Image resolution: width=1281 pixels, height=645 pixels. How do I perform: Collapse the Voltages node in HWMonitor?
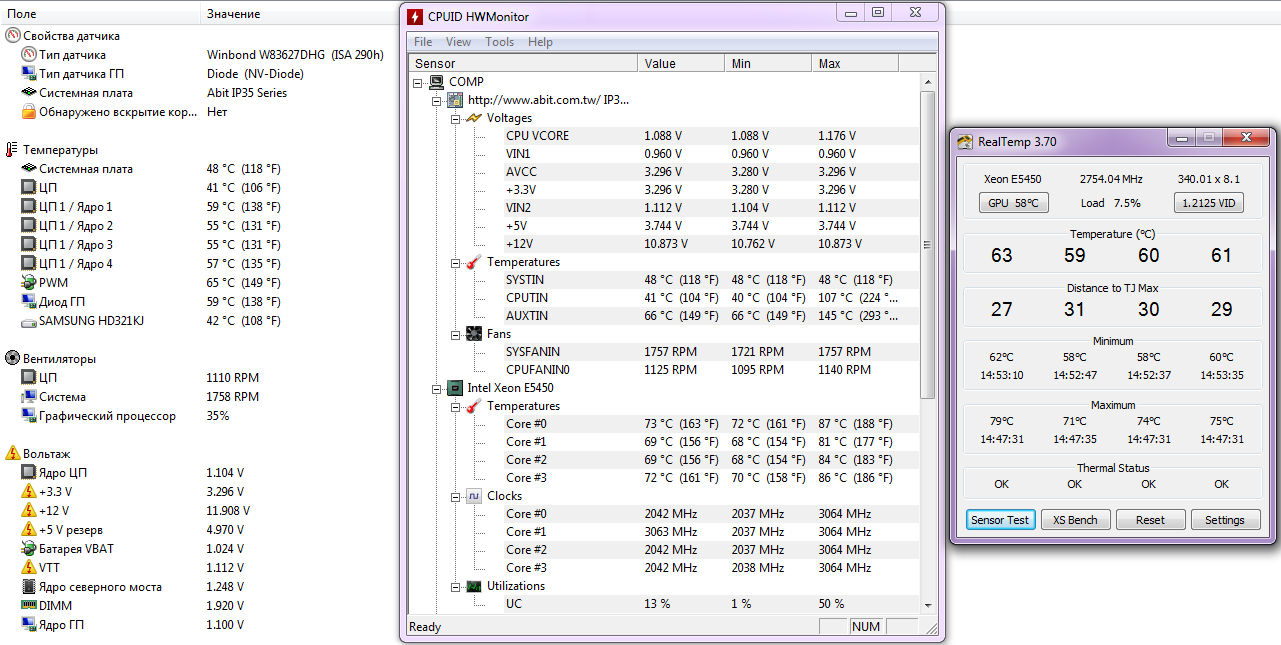click(453, 118)
